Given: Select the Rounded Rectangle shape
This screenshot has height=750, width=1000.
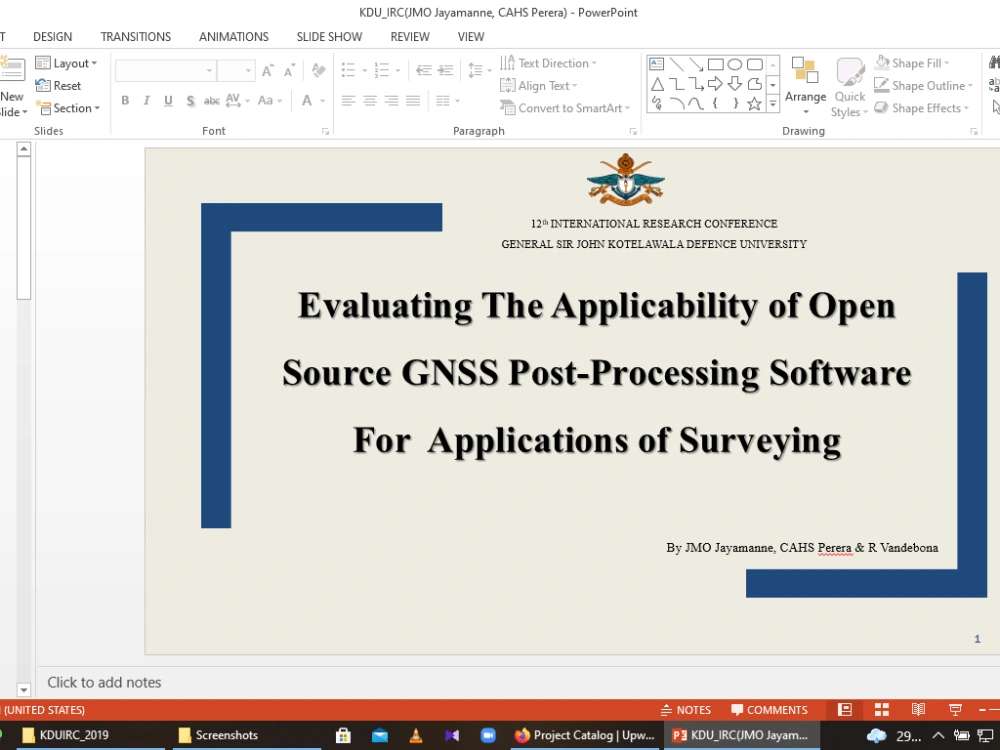Looking at the screenshot, I should (754, 64).
